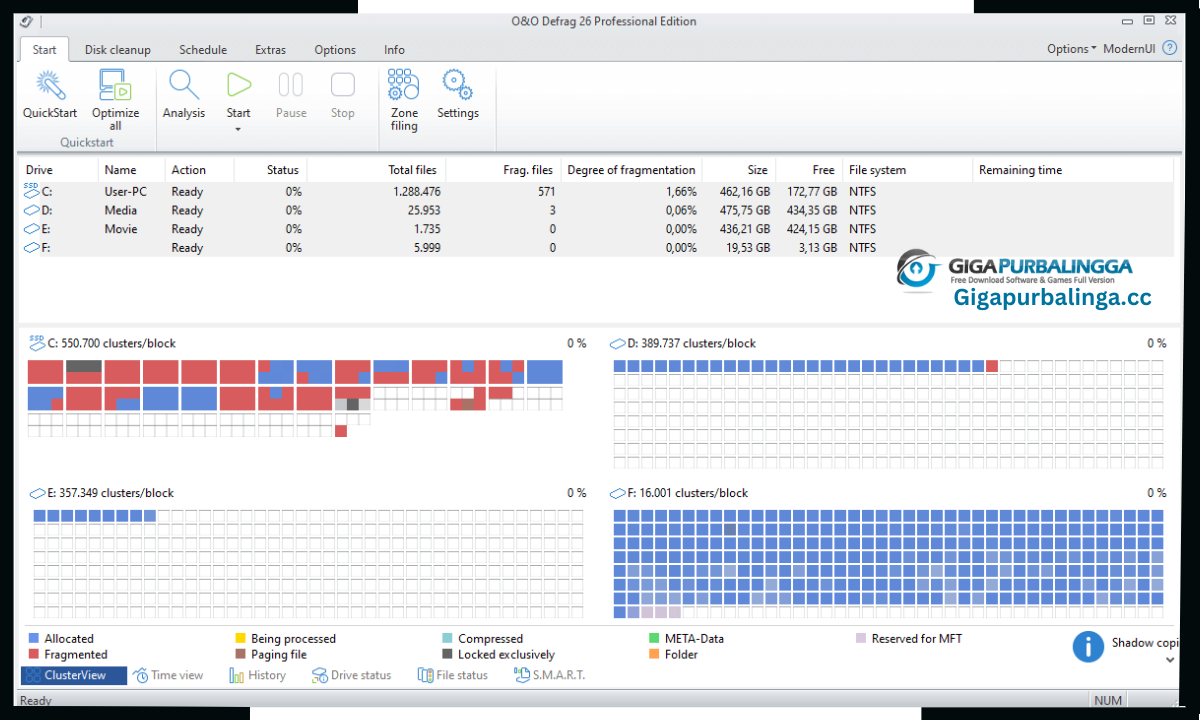Click the Pause toolbar icon
The image size is (1200, 720).
pyautogui.click(x=291, y=85)
